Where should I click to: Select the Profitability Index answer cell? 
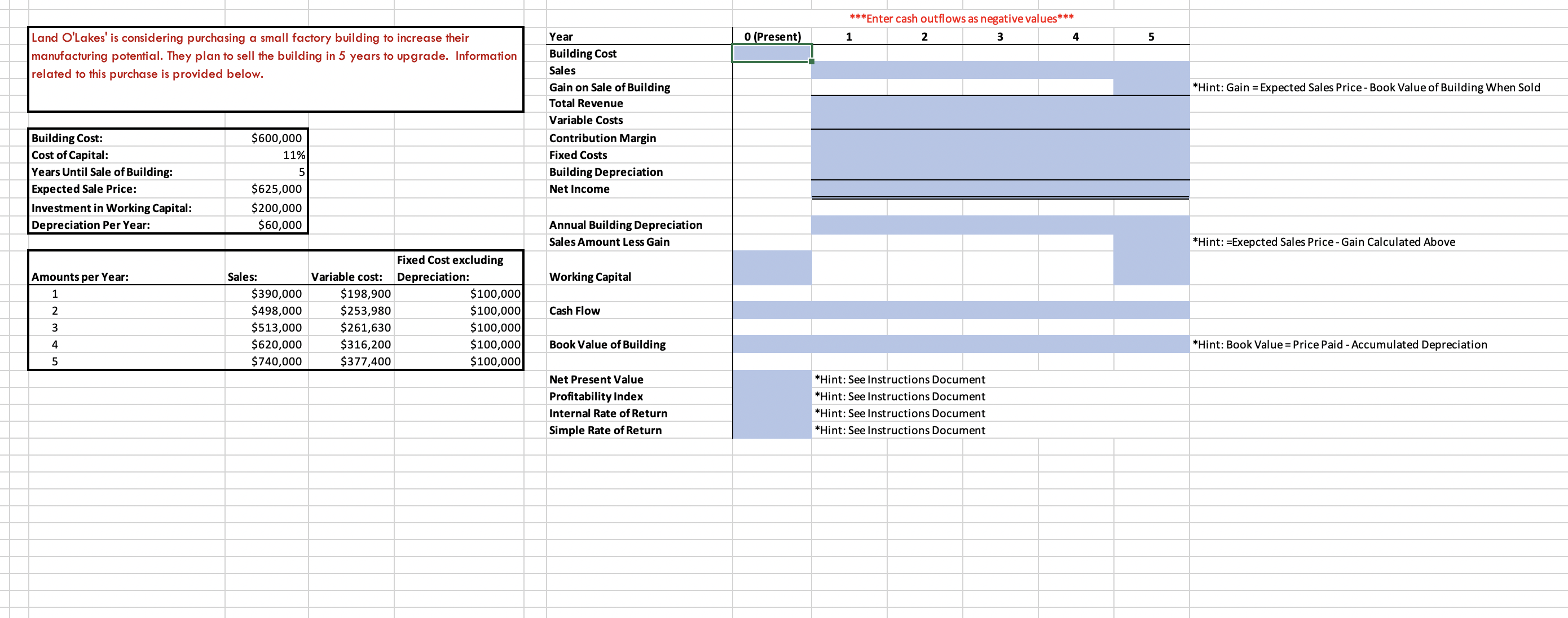tap(772, 396)
